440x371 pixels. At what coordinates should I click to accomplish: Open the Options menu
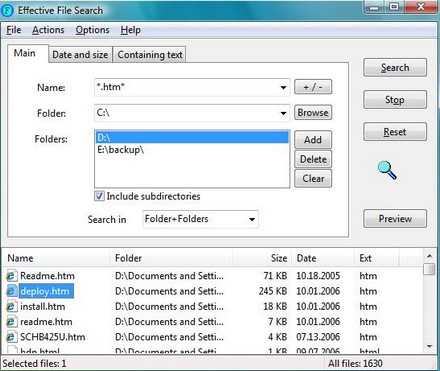tap(92, 30)
